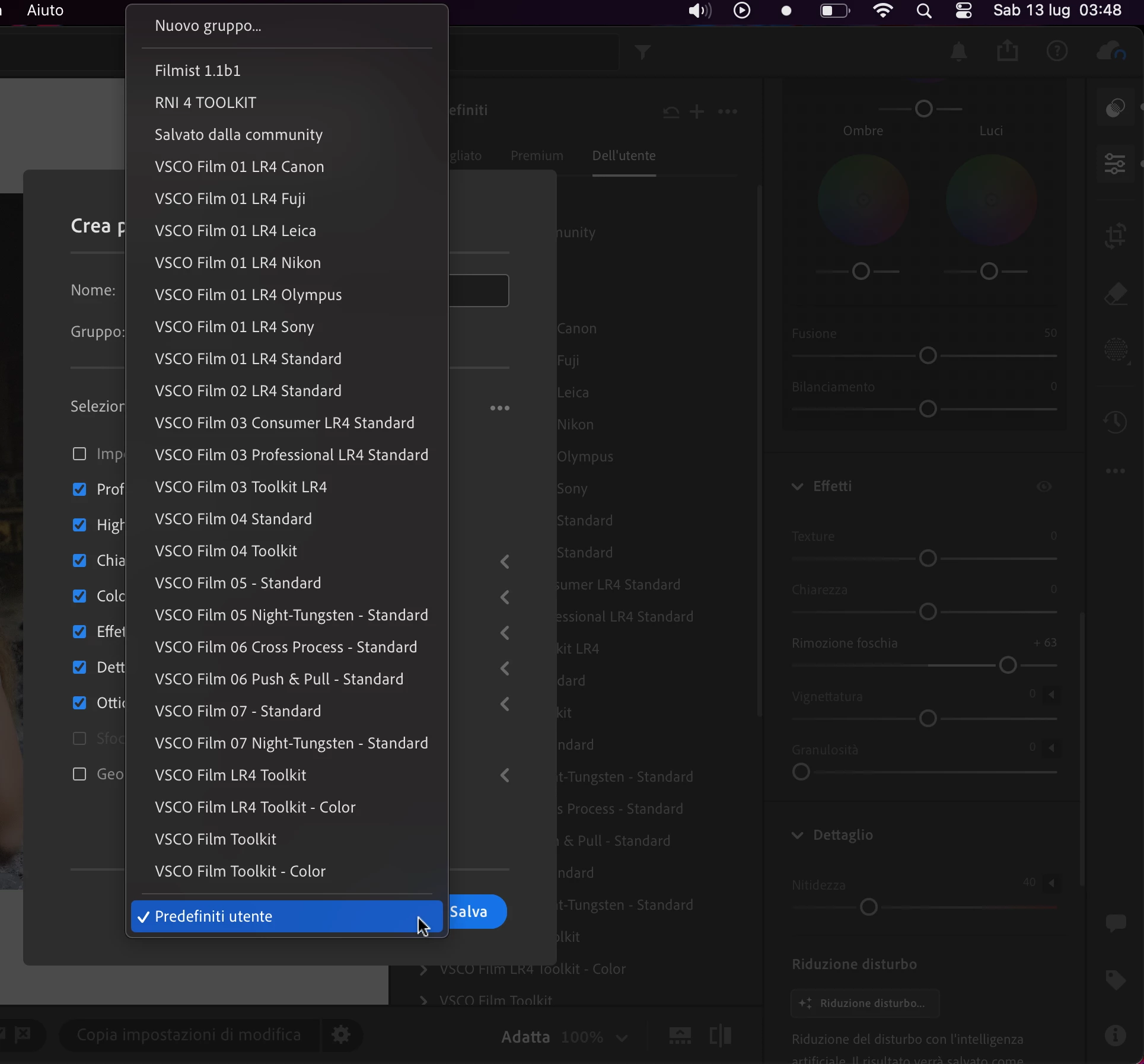Open the masking tool icon
Viewport: 1144px width, 1064px height.
coord(1116,350)
